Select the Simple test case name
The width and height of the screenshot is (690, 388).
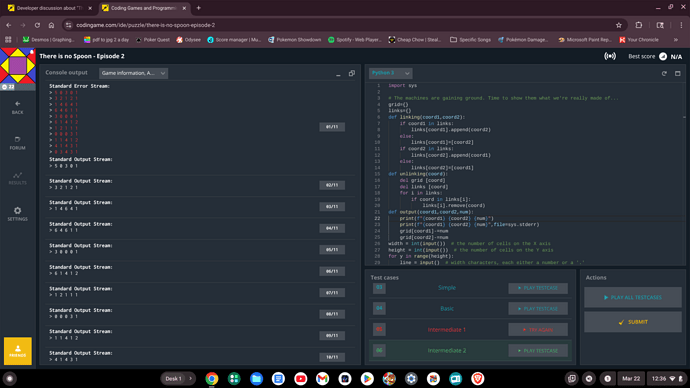pyautogui.click(x=447, y=288)
